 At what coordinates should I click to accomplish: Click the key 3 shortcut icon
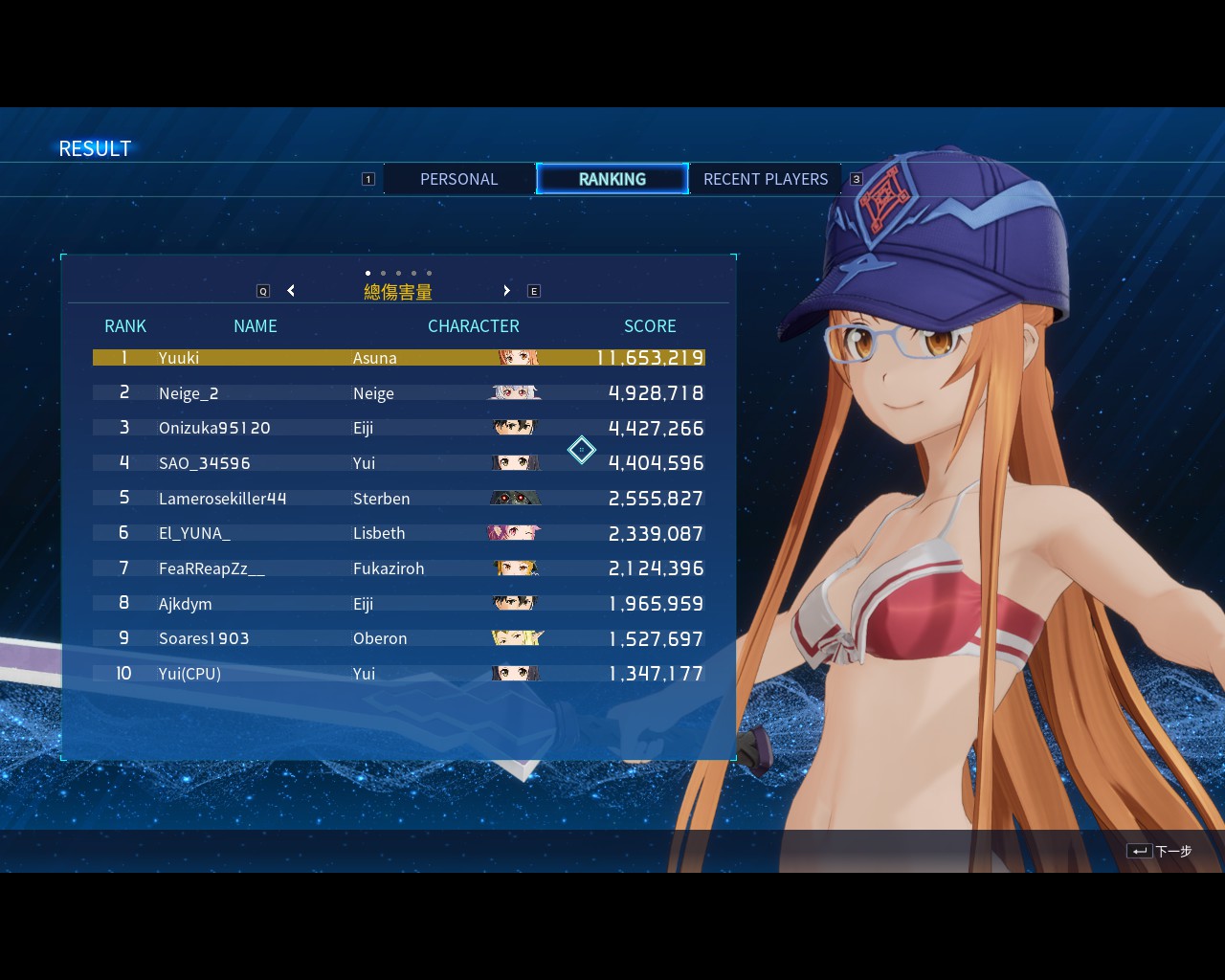(x=857, y=179)
